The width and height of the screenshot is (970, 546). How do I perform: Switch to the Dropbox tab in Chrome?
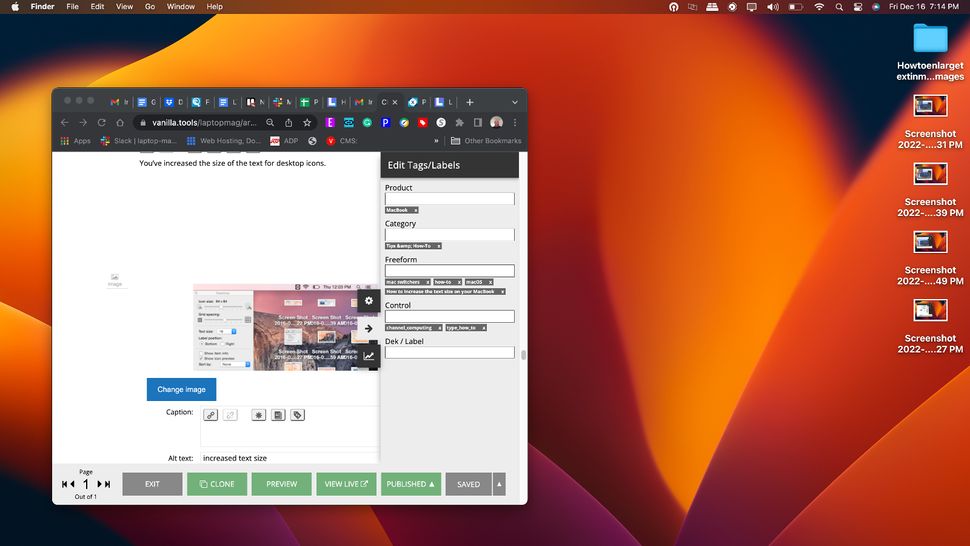pyautogui.click(x=173, y=102)
